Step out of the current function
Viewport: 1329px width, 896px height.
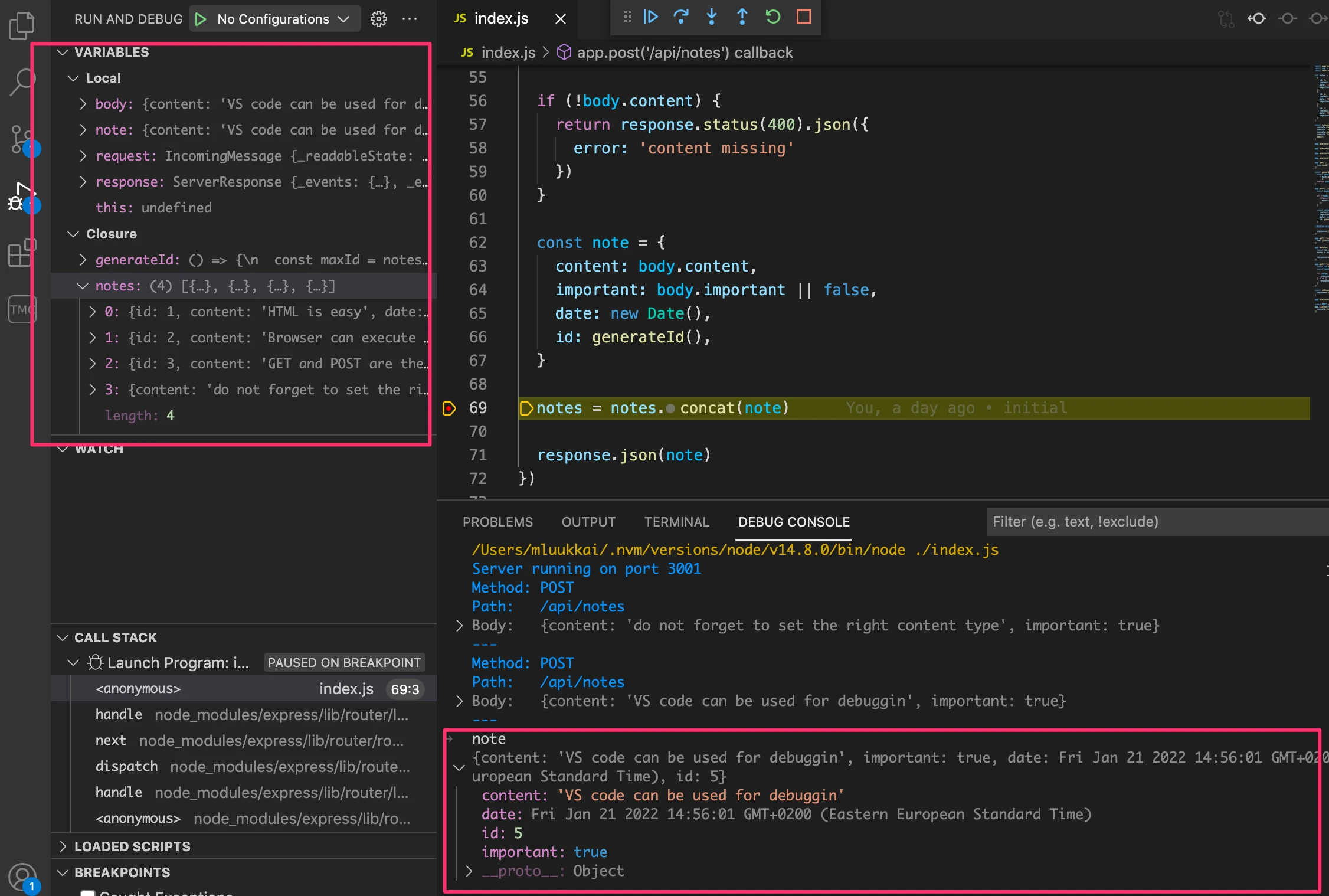pyautogui.click(x=742, y=17)
